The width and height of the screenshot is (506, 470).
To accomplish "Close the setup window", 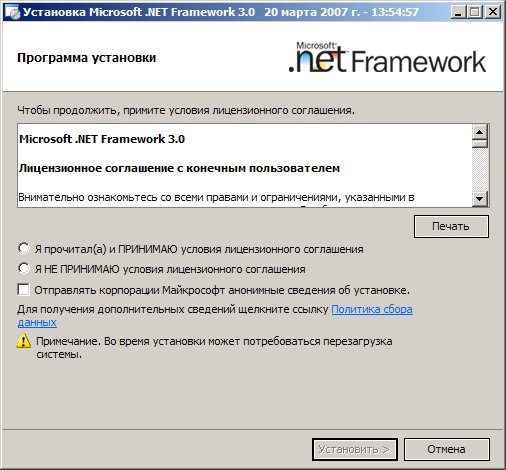I will coord(492,13).
